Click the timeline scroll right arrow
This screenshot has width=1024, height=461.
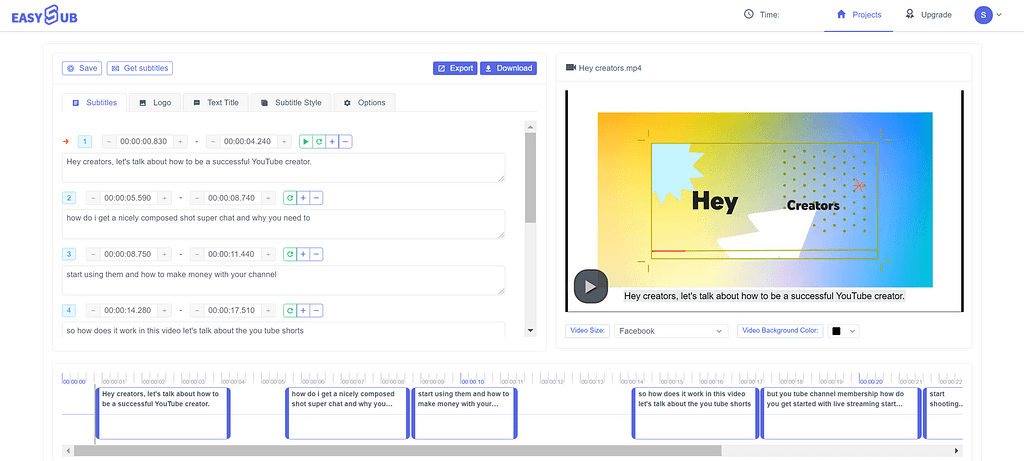coord(957,451)
